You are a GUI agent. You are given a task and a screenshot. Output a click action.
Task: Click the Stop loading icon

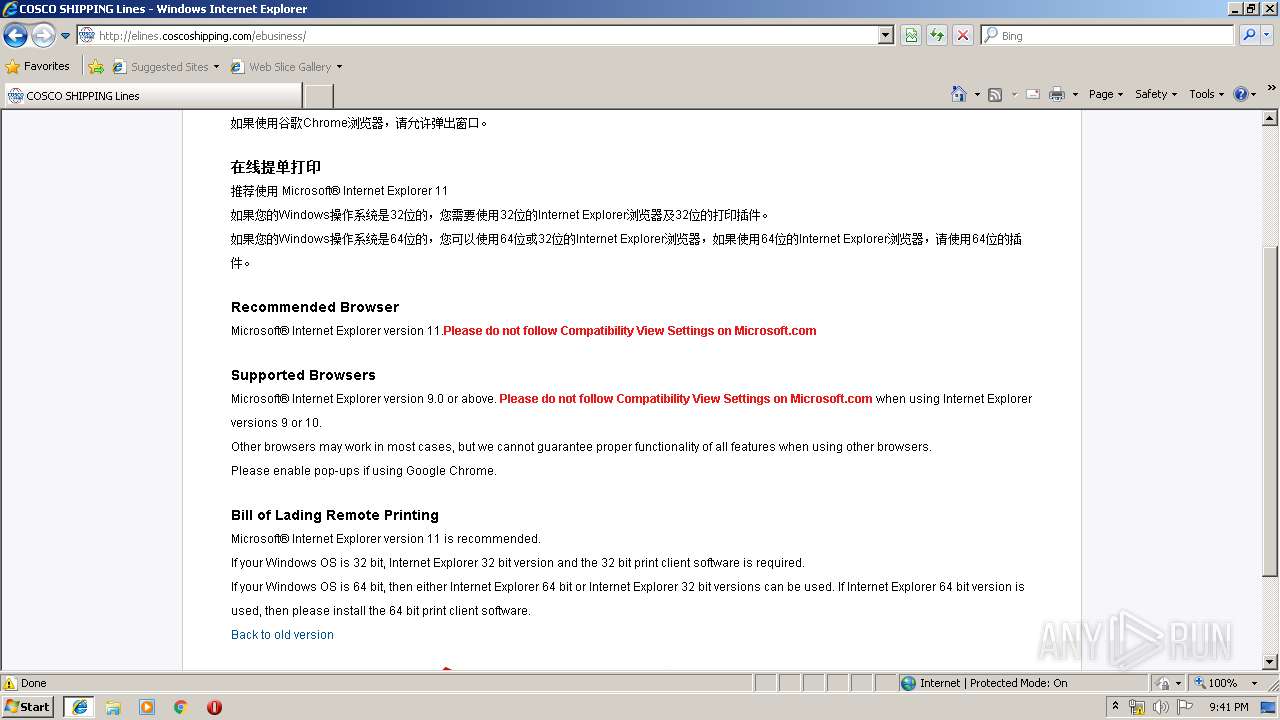963,36
